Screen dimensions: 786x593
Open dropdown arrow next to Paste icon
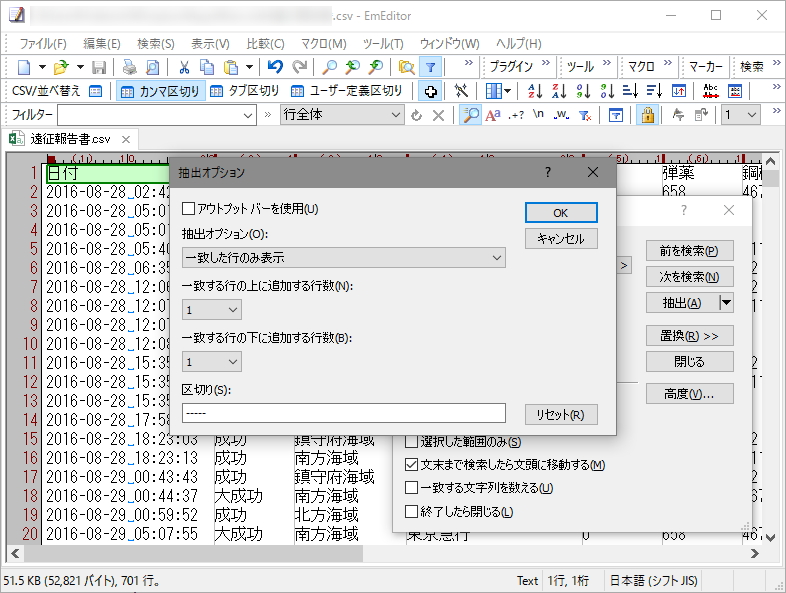click(249, 67)
